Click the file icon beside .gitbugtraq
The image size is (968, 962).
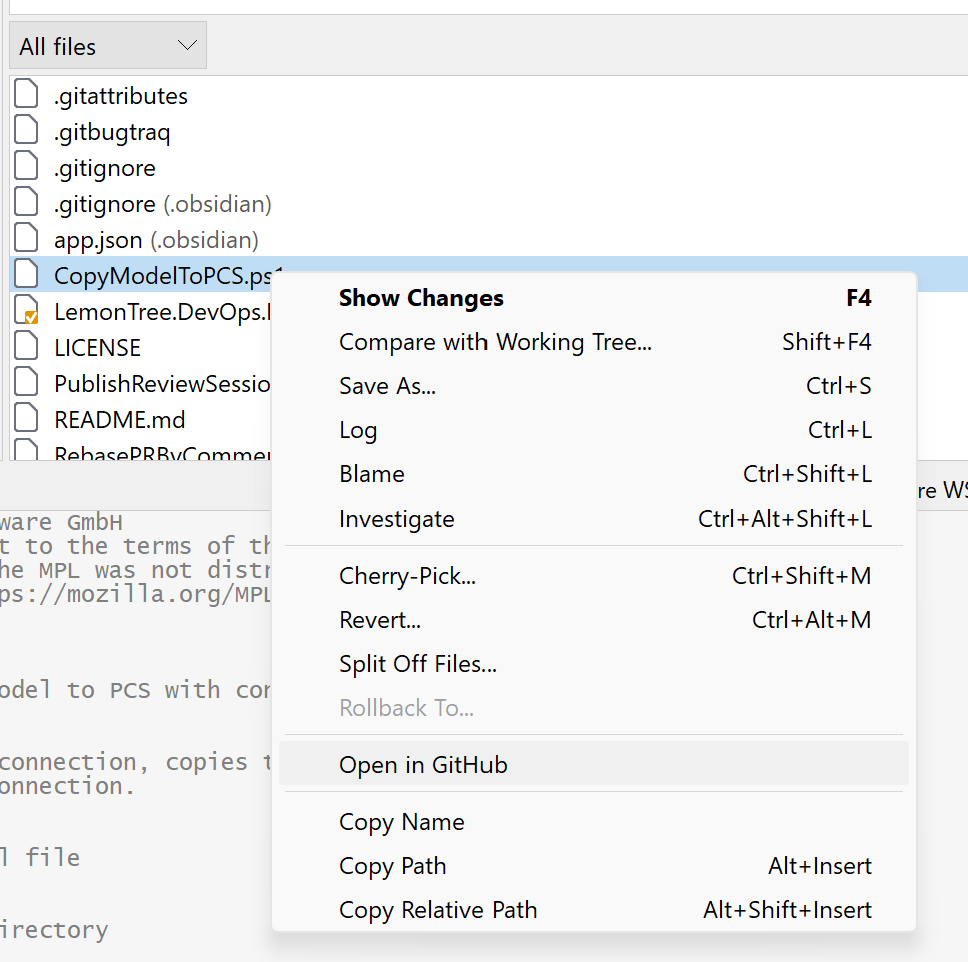pos(27,132)
